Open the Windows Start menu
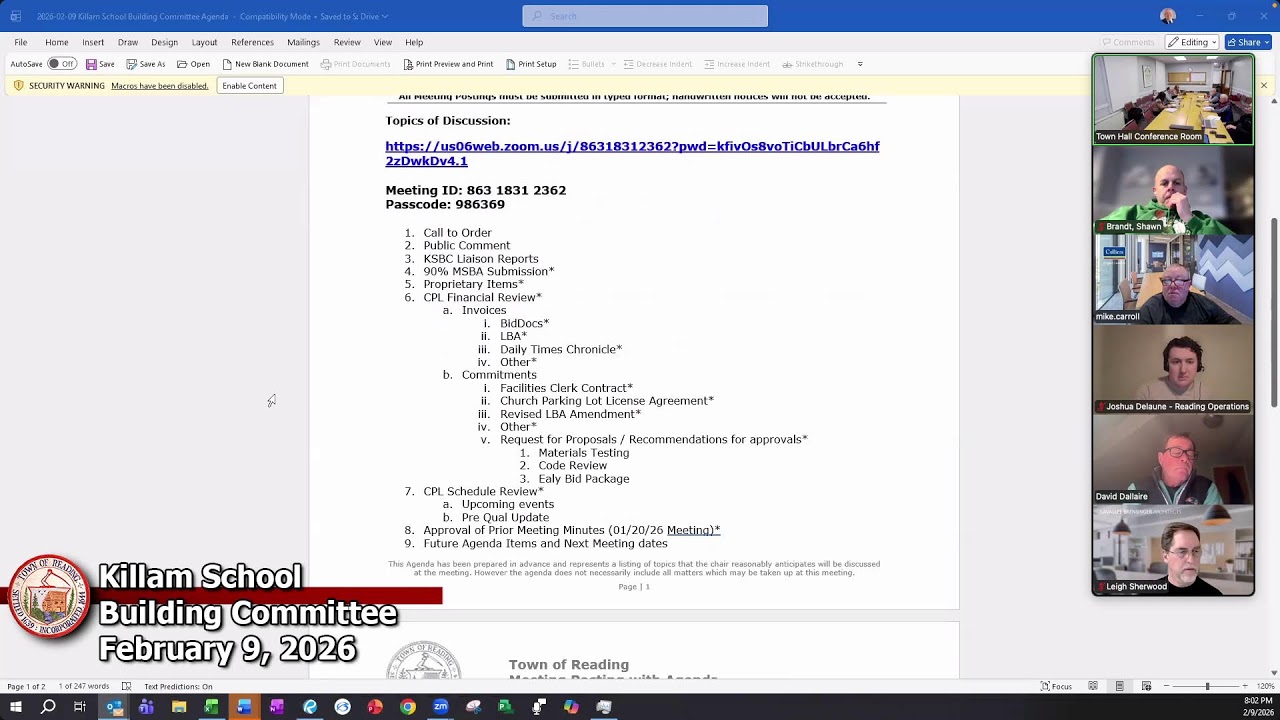 (x=15, y=707)
